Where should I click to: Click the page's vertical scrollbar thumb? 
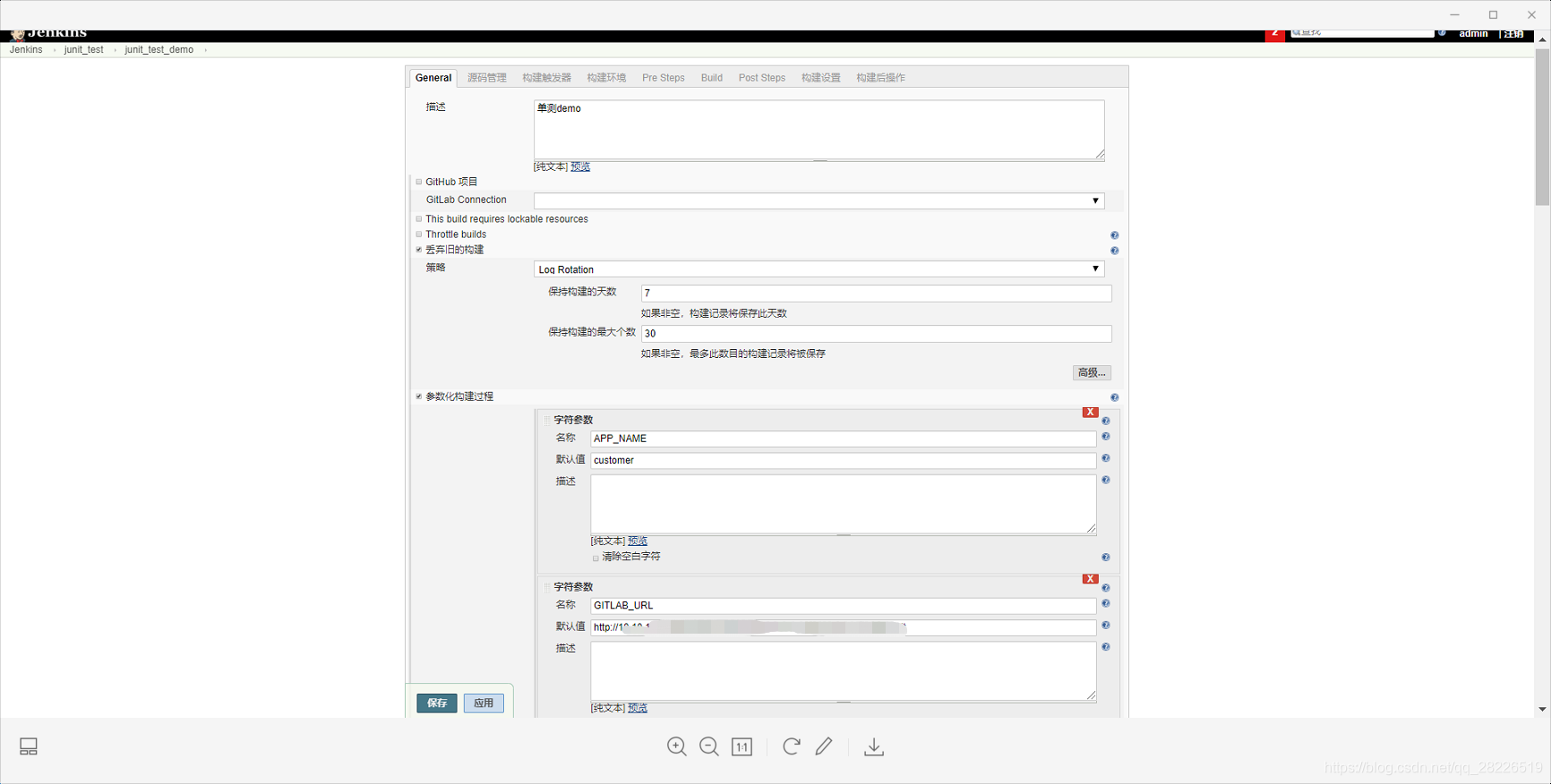[x=1542, y=127]
